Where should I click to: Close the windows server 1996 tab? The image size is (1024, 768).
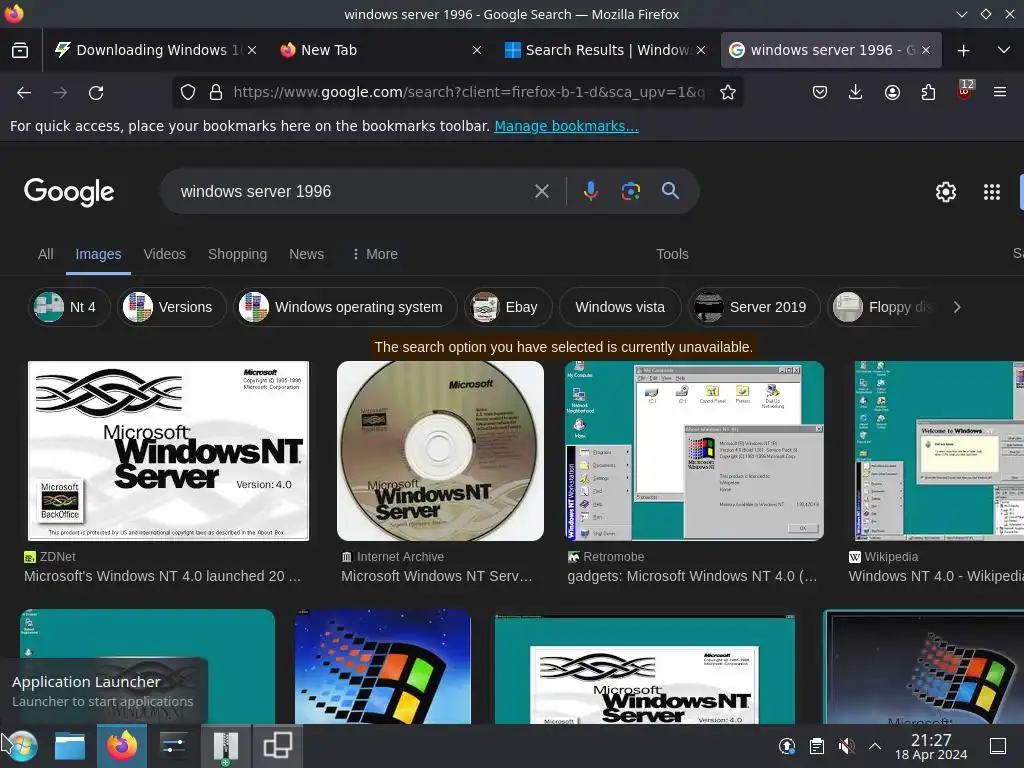click(x=925, y=50)
